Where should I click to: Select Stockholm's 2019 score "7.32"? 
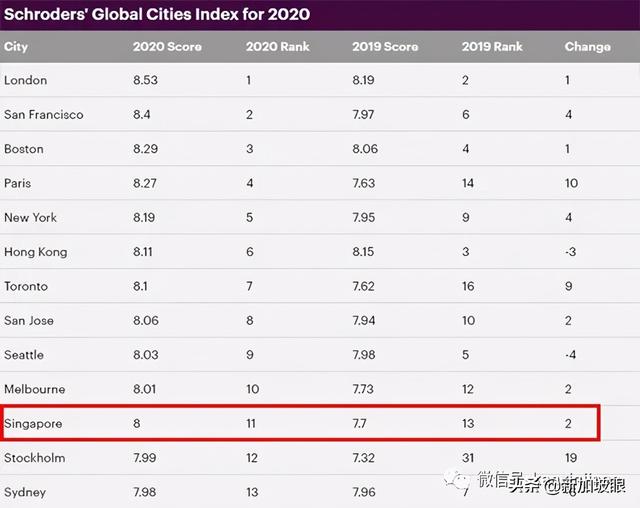point(363,458)
